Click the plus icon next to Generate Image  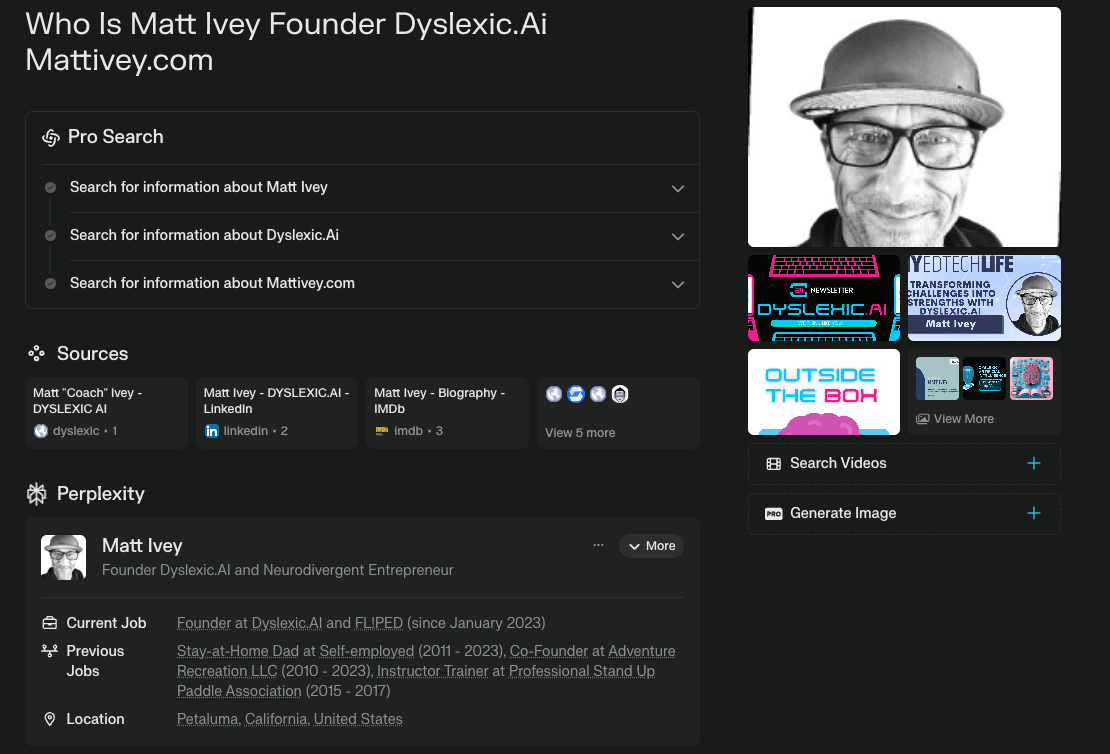(1034, 513)
